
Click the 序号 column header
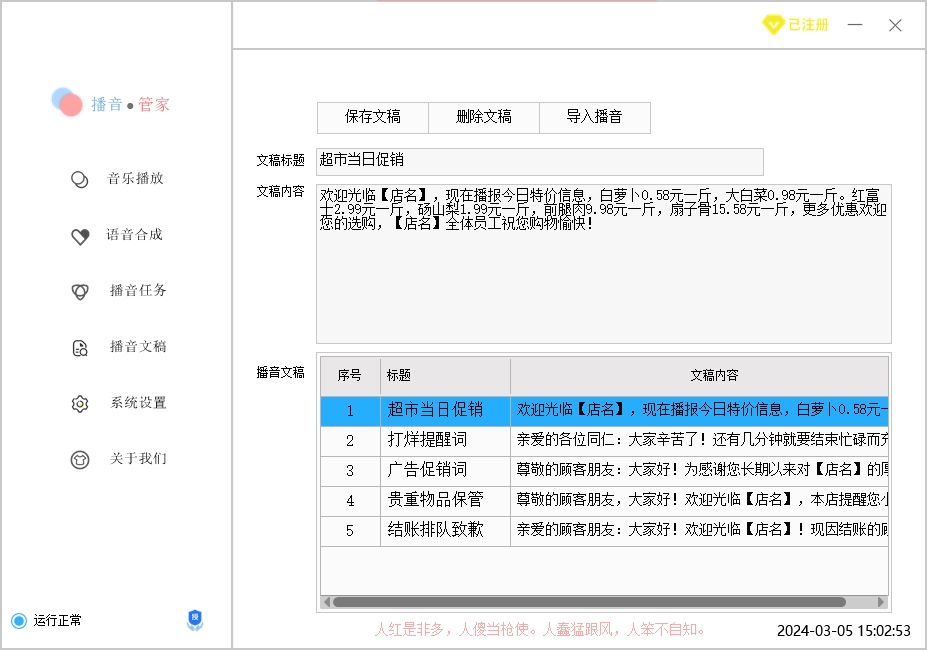coord(350,376)
